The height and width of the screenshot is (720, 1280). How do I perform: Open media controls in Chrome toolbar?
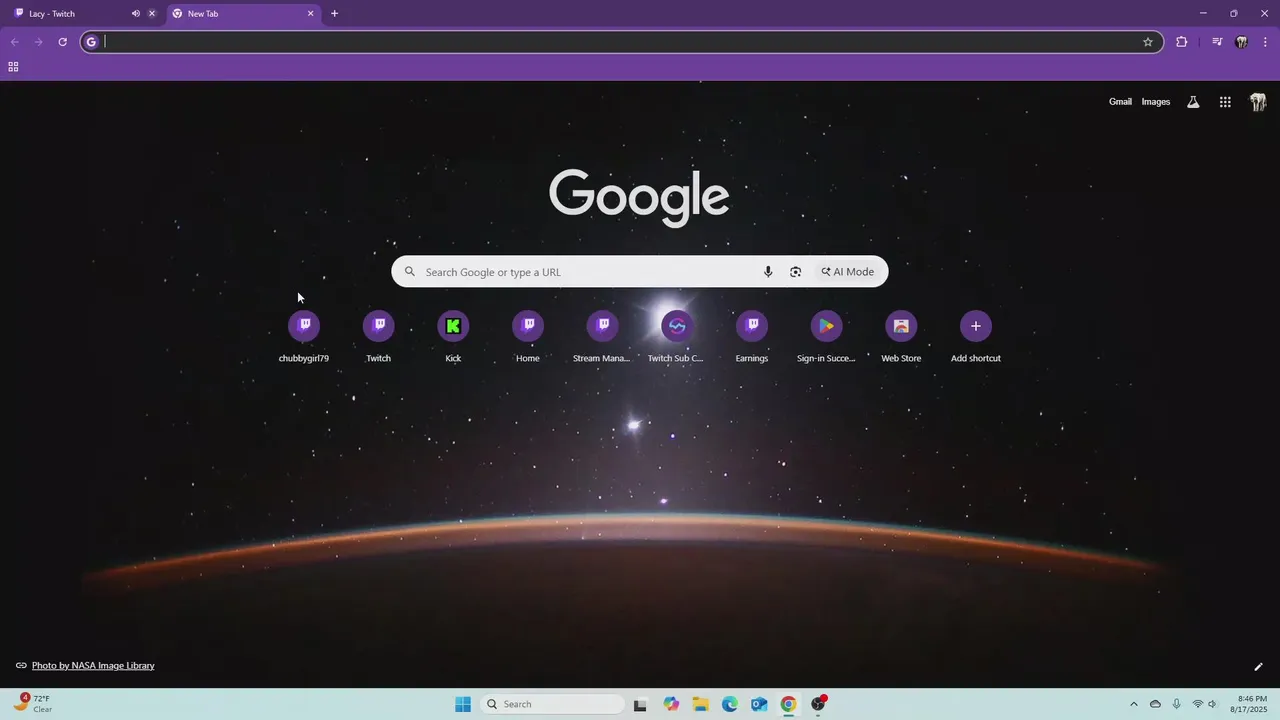(x=1217, y=42)
